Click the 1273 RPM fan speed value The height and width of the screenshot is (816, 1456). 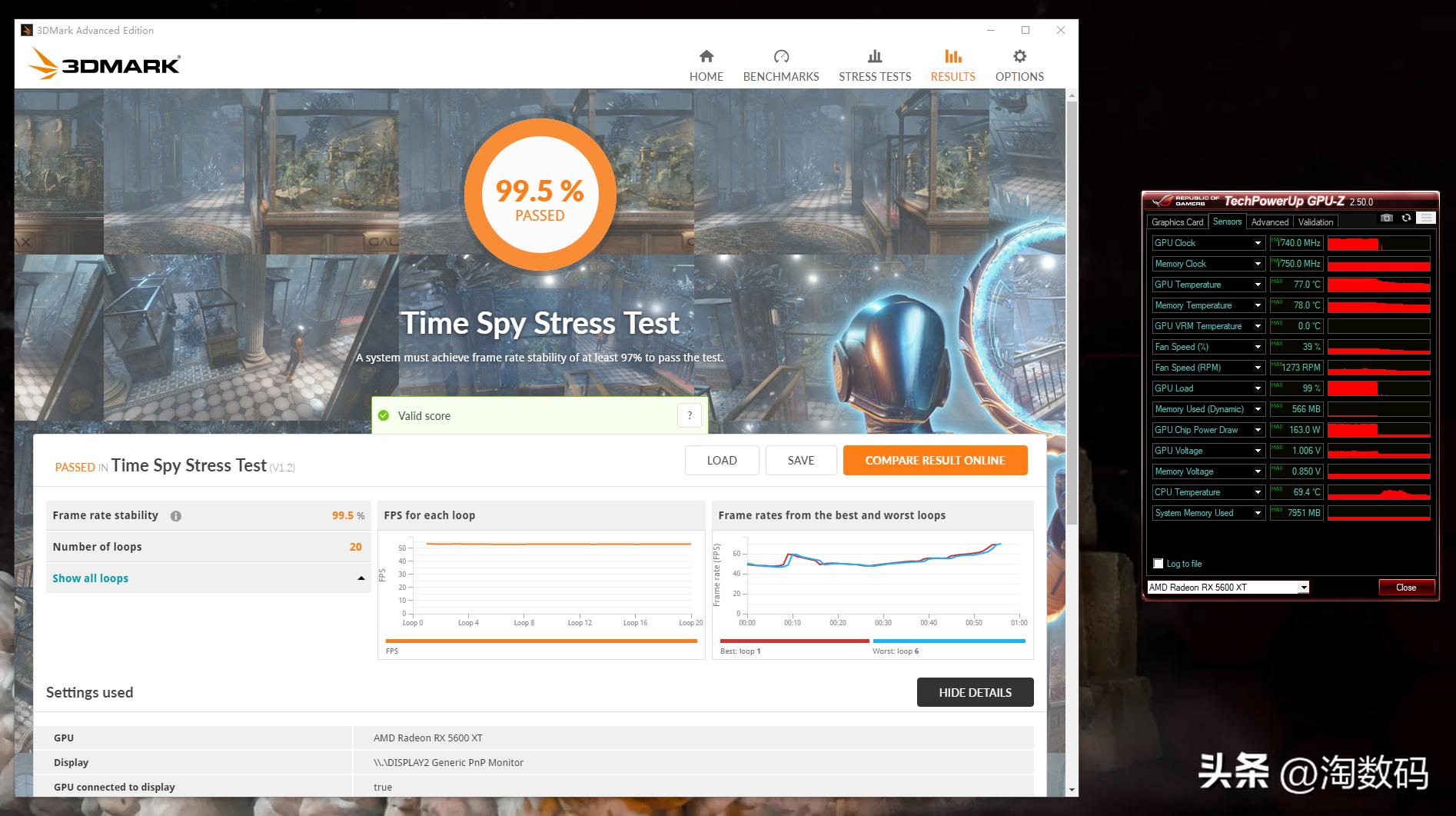tap(1296, 368)
